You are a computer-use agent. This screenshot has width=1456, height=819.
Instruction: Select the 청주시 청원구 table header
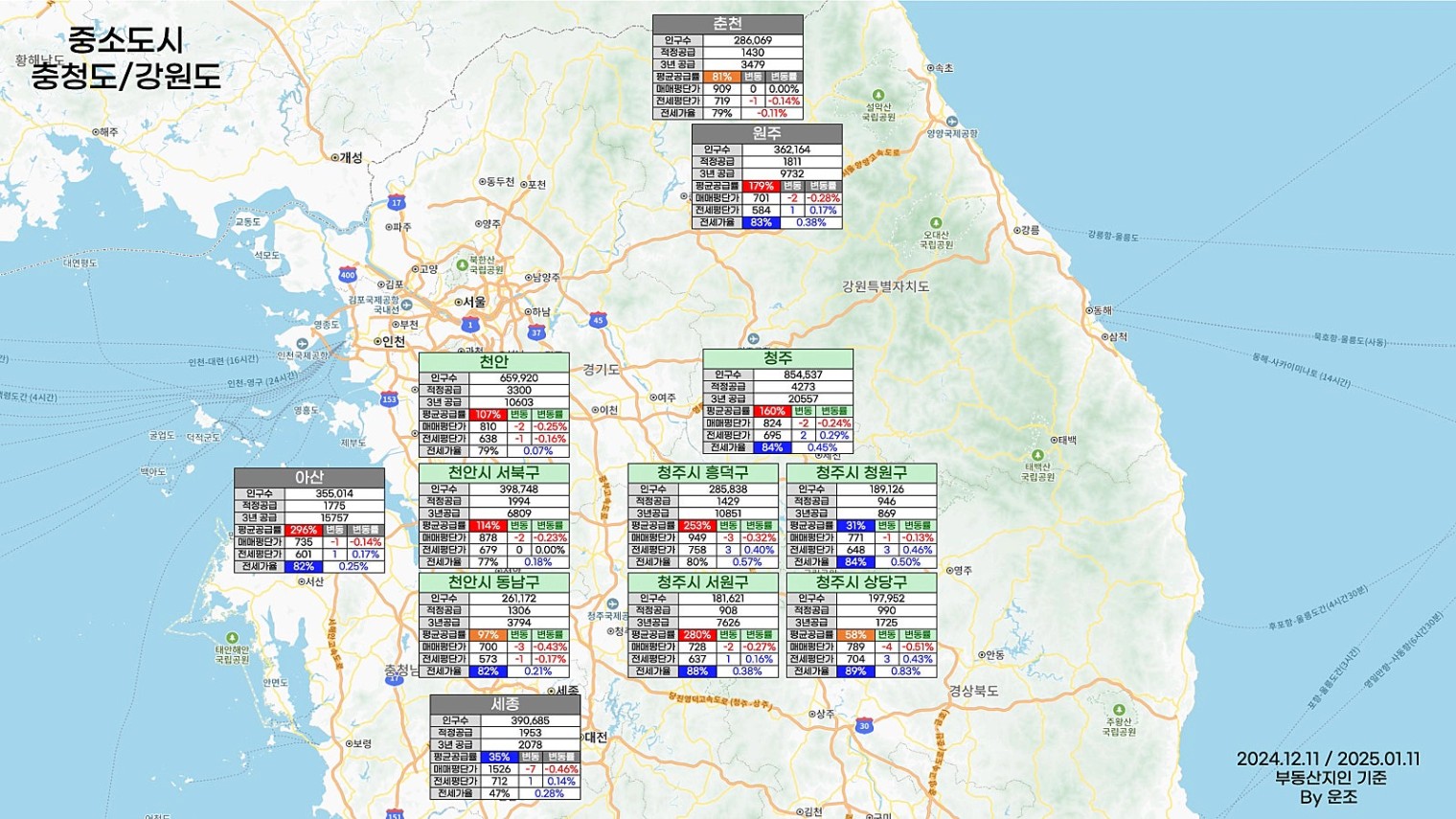tap(862, 472)
